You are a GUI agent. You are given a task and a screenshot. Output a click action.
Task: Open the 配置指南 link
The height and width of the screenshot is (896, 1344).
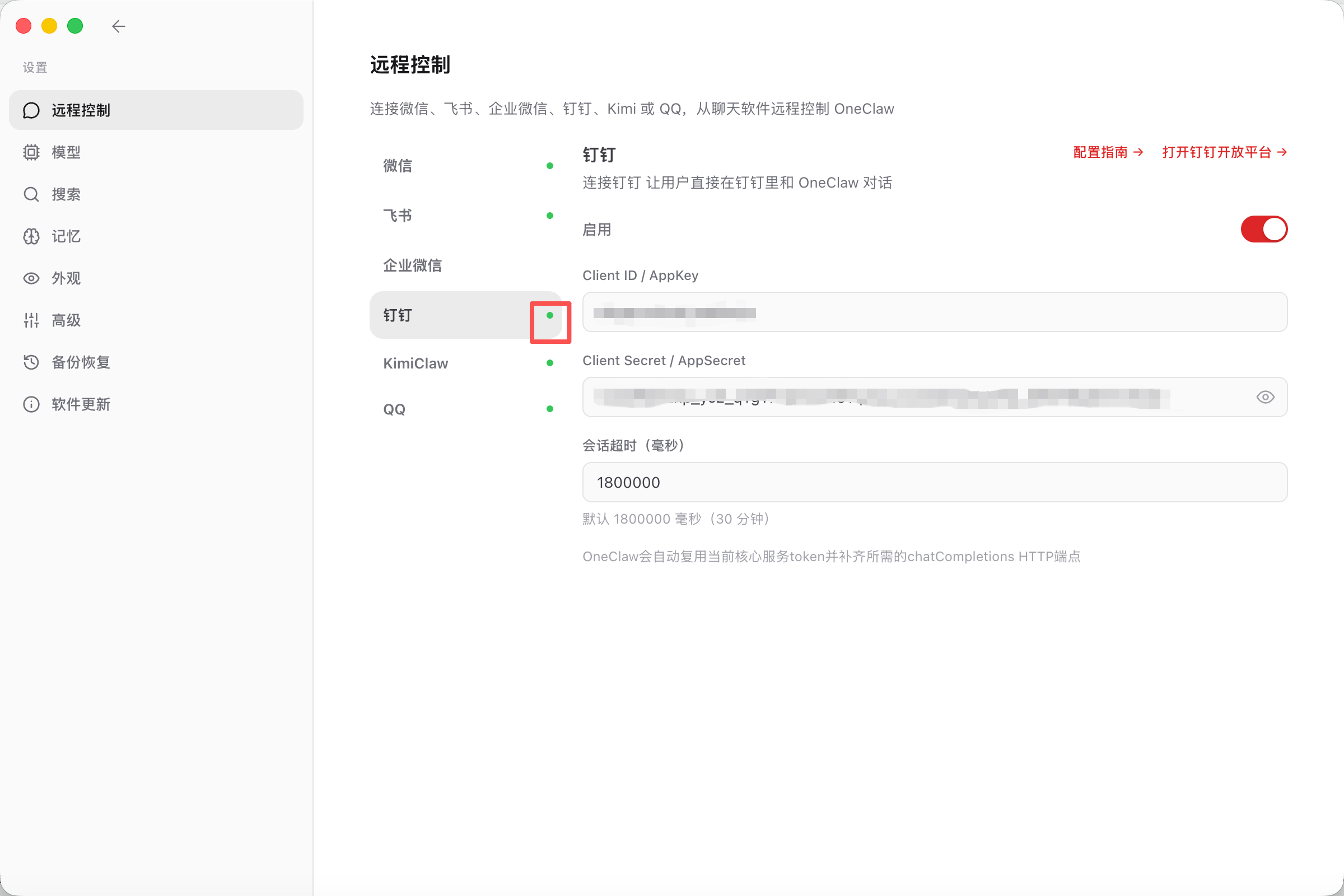pyautogui.click(x=1107, y=152)
